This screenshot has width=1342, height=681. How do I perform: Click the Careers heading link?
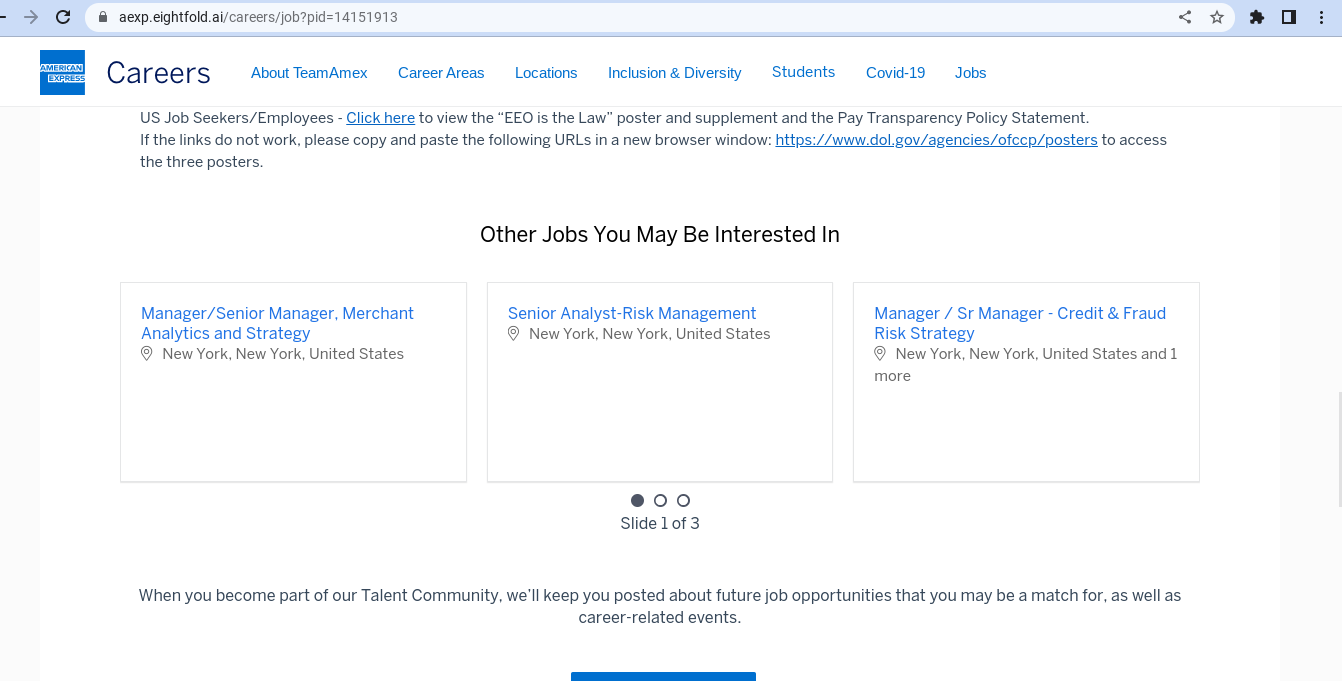[x=158, y=73]
